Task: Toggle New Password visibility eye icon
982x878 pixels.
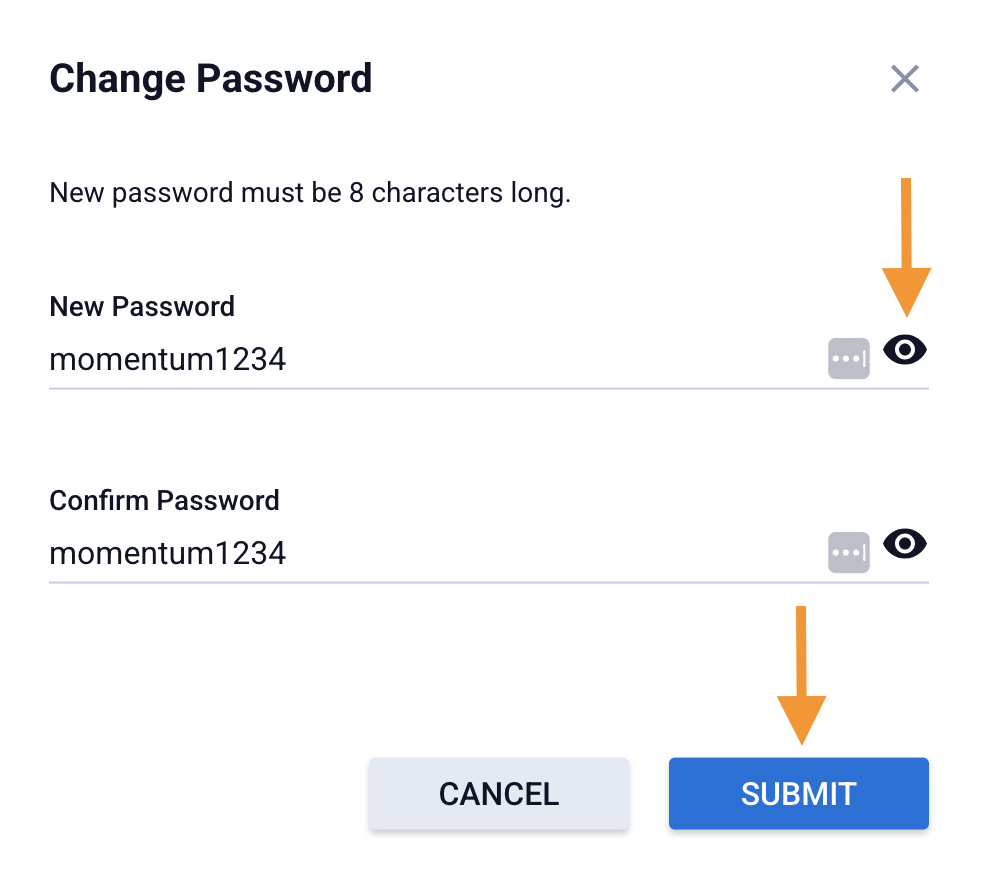Action: click(905, 350)
